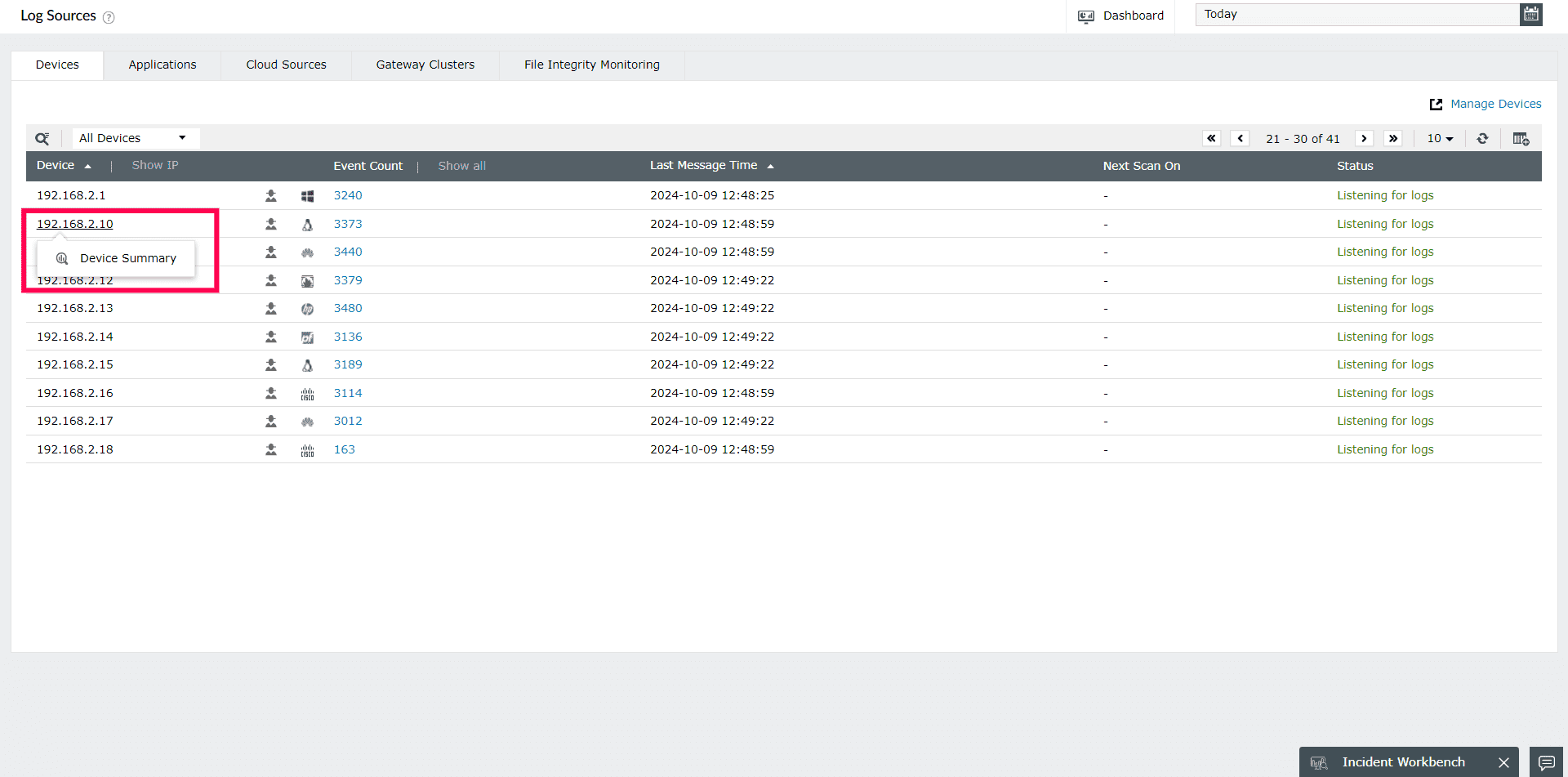The width and height of the screenshot is (1568, 777).
Task: Open event count 3480 for 192.168.2.13
Action: click(x=348, y=309)
